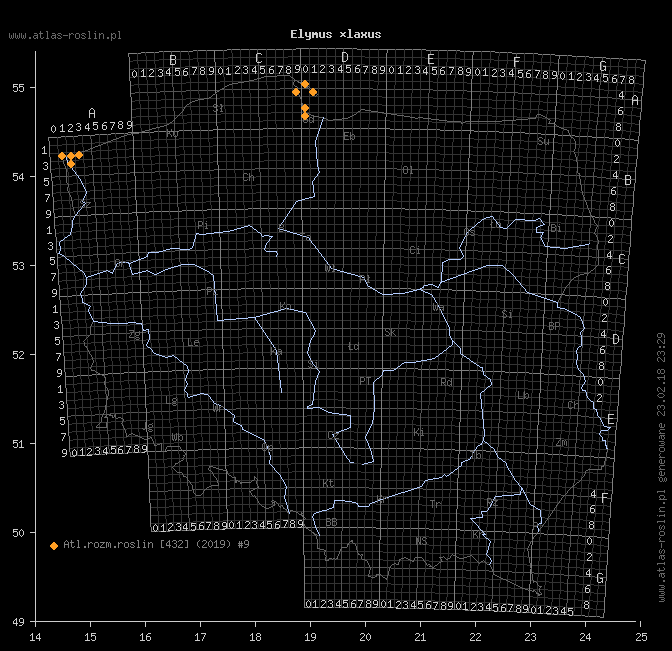Click the 'PT' city label on the map

(x=365, y=381)
